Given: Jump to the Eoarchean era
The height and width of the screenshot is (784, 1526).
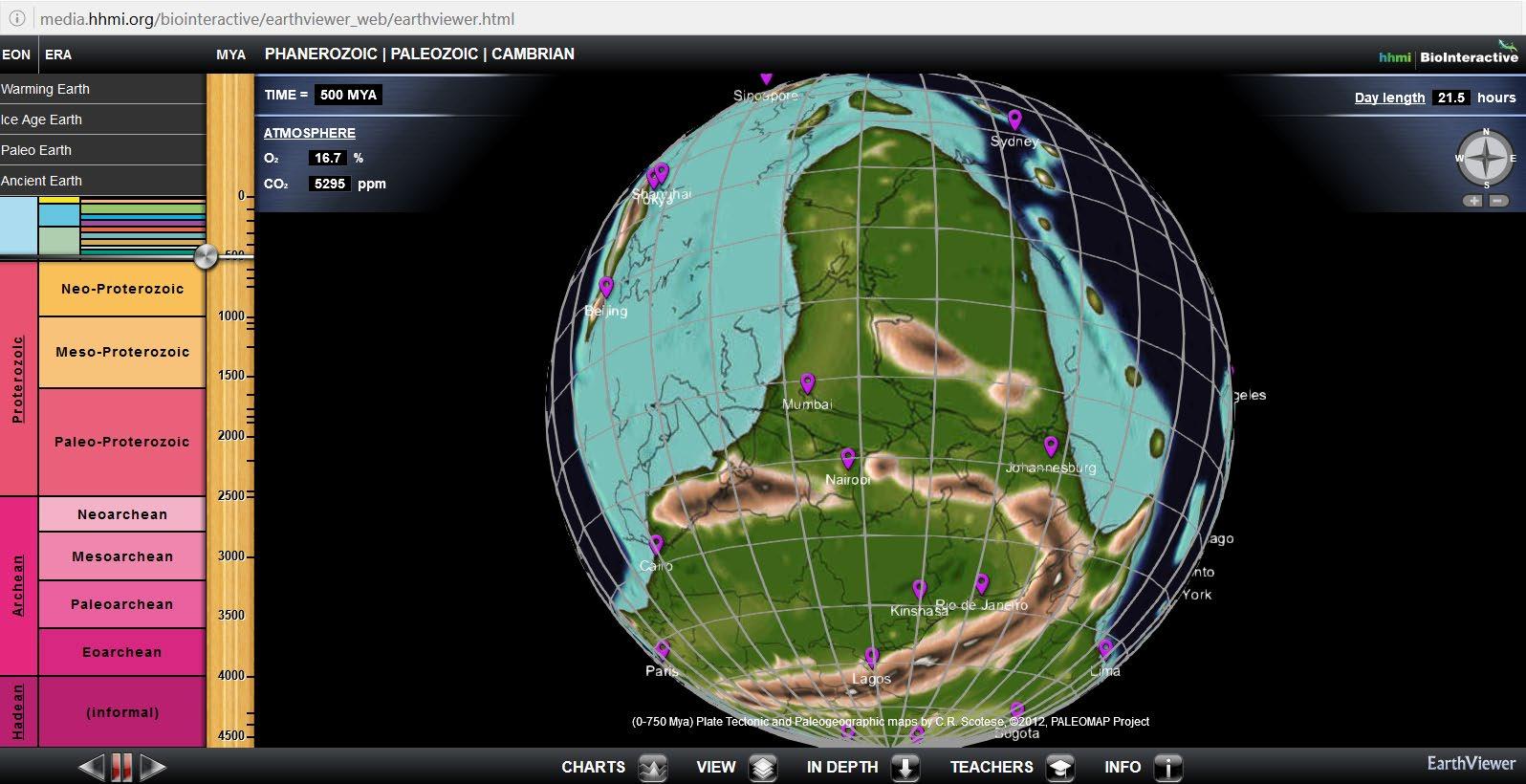Looking at the screenshot, I should coord(122,652).
